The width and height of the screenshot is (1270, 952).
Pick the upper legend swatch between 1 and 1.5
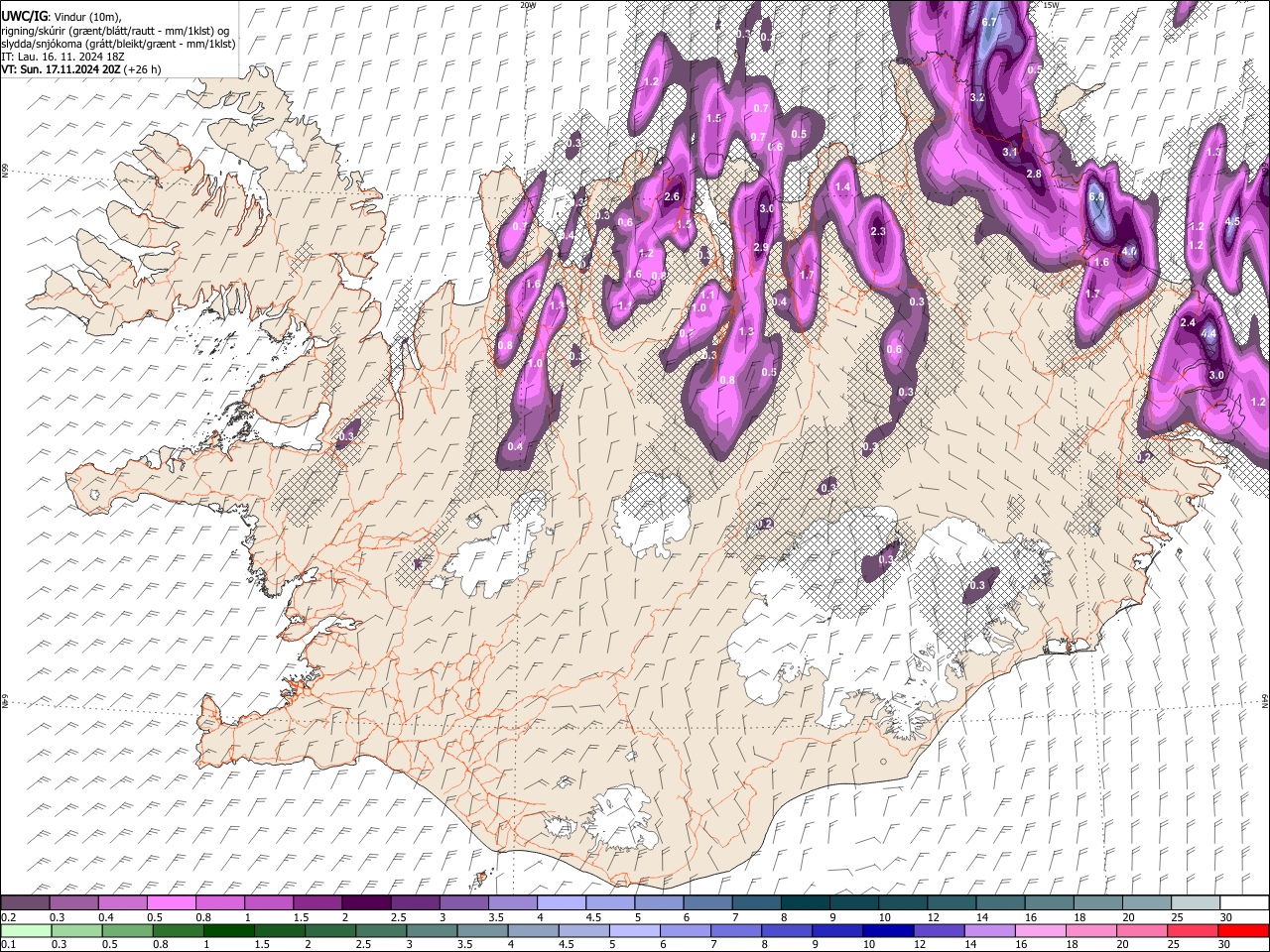click(269, 903)
